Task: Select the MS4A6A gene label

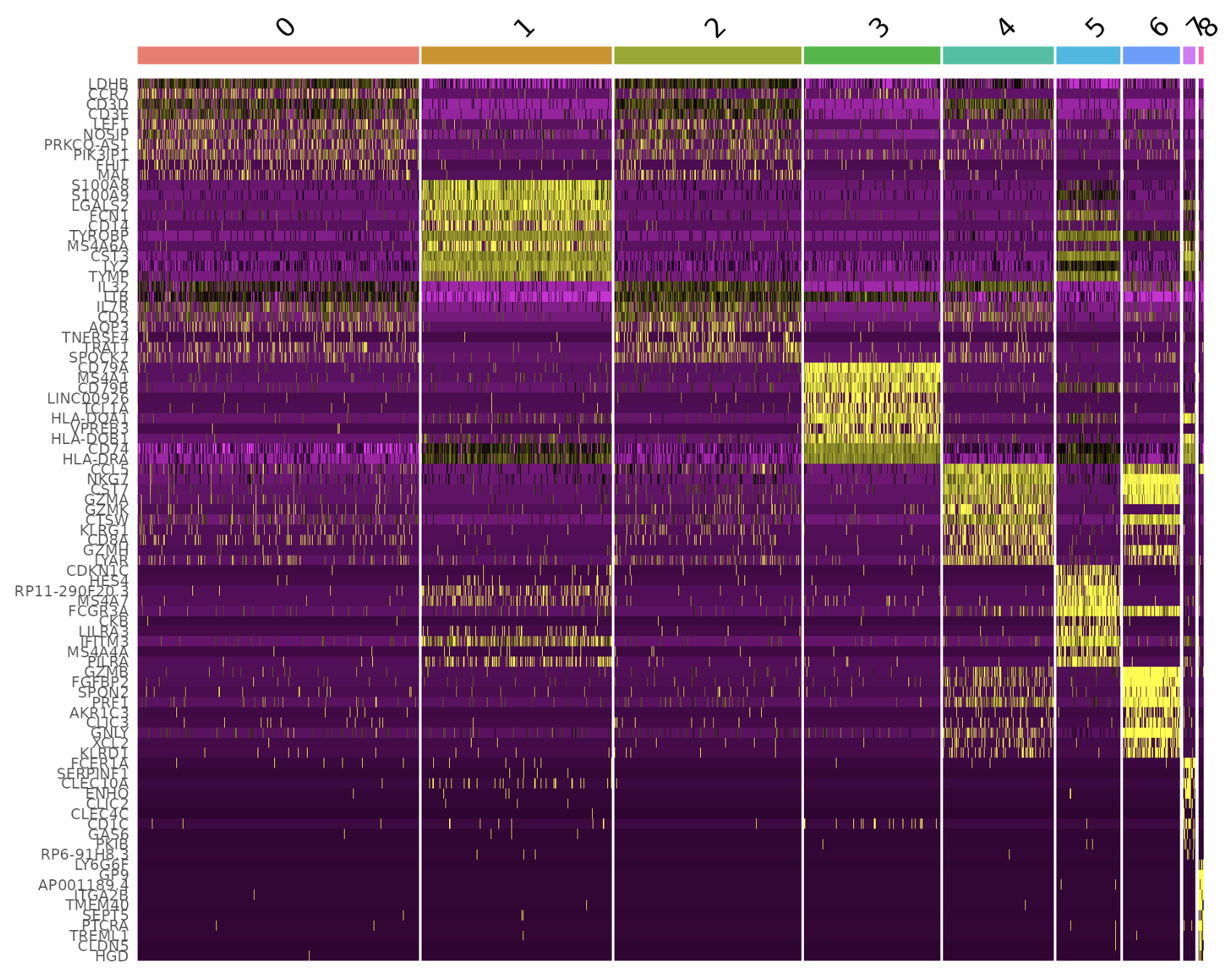Action: (98, 247)
